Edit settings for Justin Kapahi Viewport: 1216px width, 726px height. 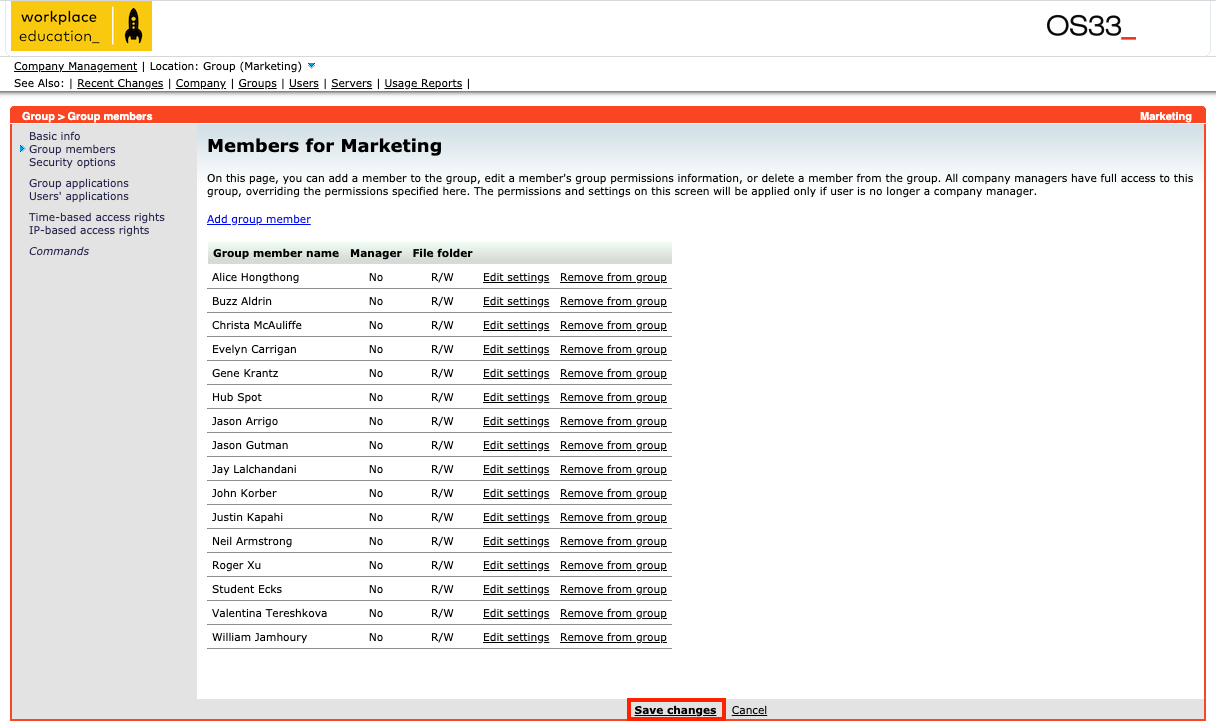(516, 517)
